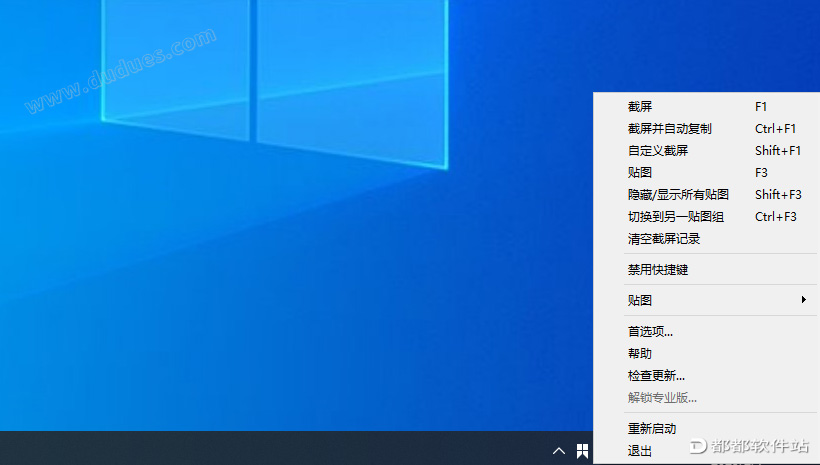Click 检查更新... to check updates
820x465 pixels.
656,376
